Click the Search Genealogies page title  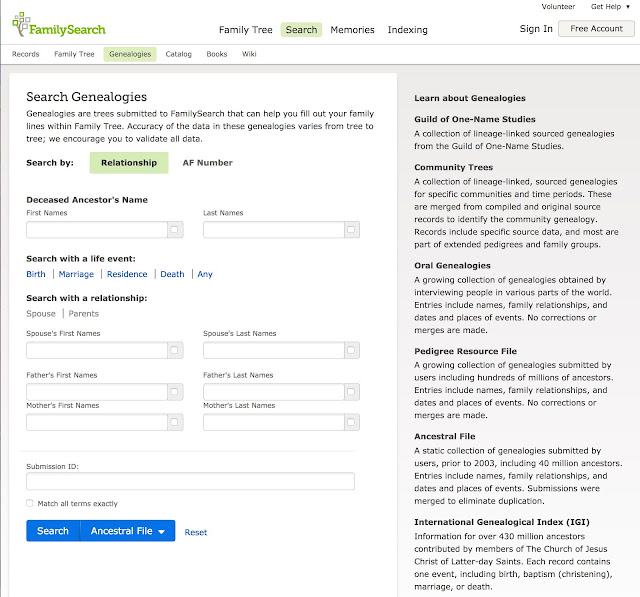tap(87, 97)
